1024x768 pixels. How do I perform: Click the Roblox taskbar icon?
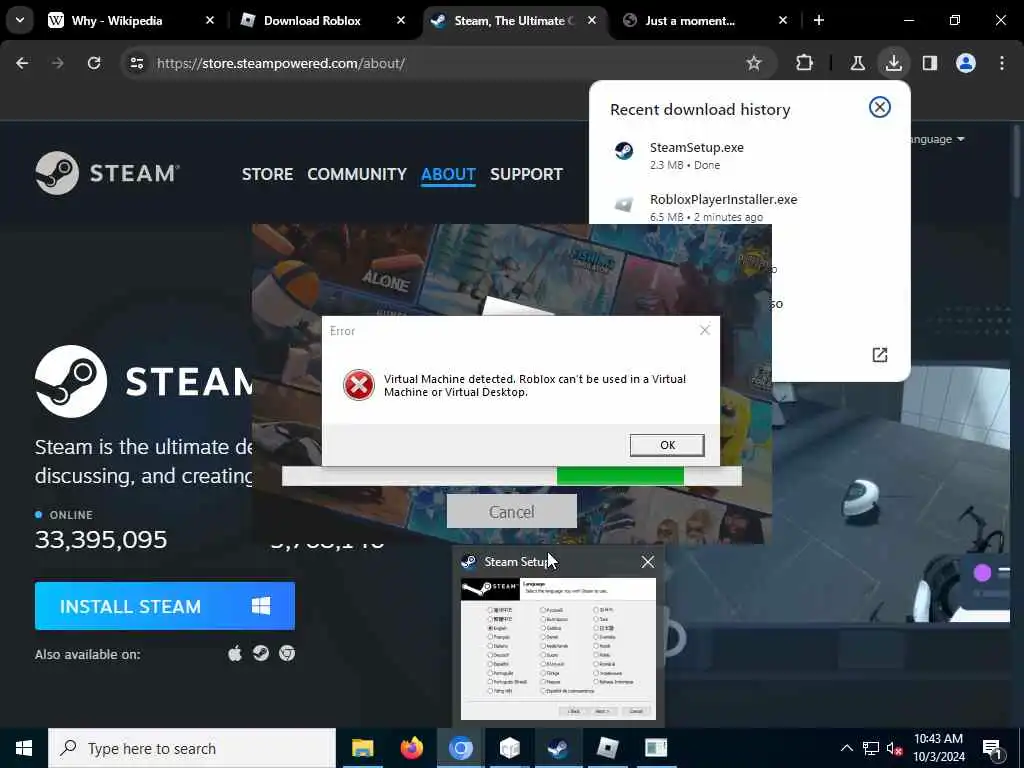tap(607, 748)
